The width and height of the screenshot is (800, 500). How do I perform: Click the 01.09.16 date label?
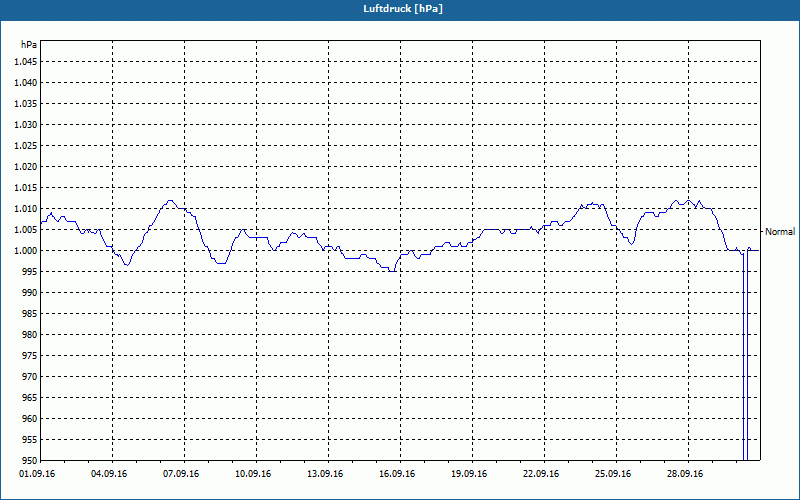[37, 474]
